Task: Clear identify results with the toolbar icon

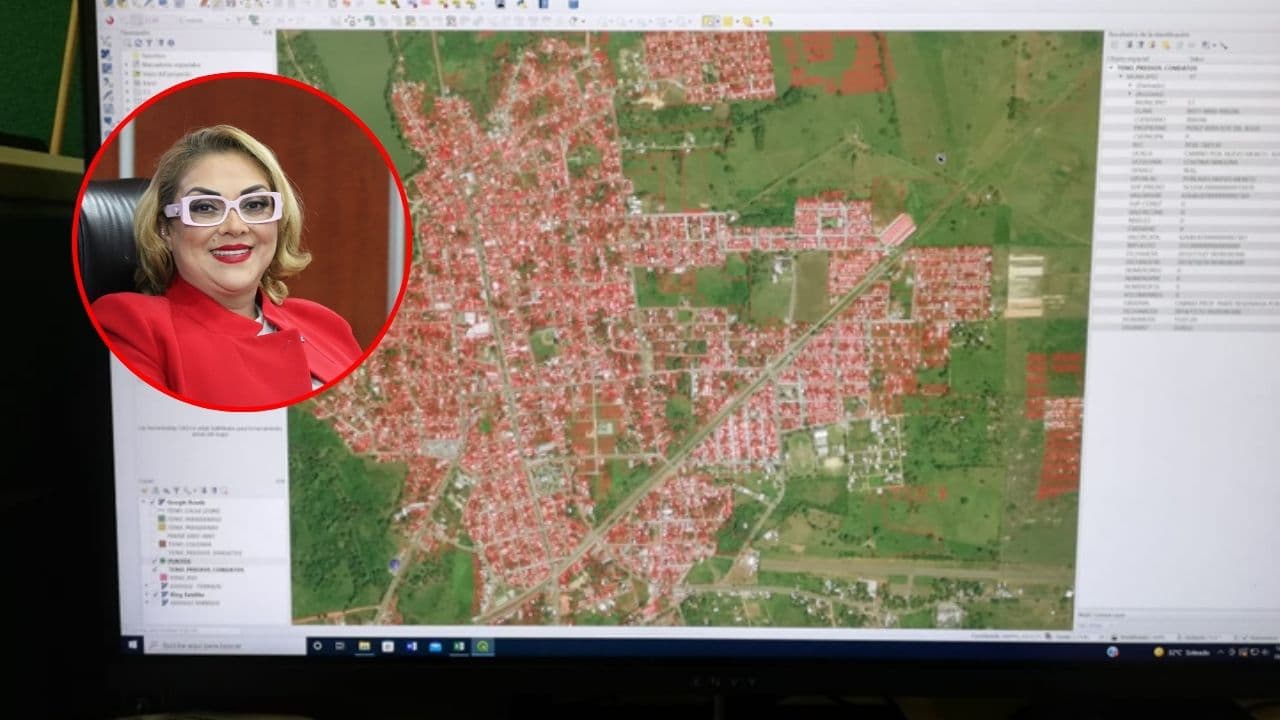Action: (x=1165, y=45)
